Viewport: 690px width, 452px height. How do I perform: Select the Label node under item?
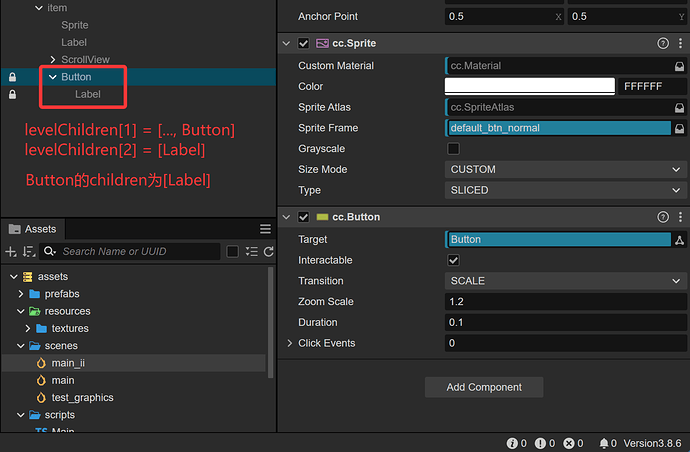click(x=74, y=42)
